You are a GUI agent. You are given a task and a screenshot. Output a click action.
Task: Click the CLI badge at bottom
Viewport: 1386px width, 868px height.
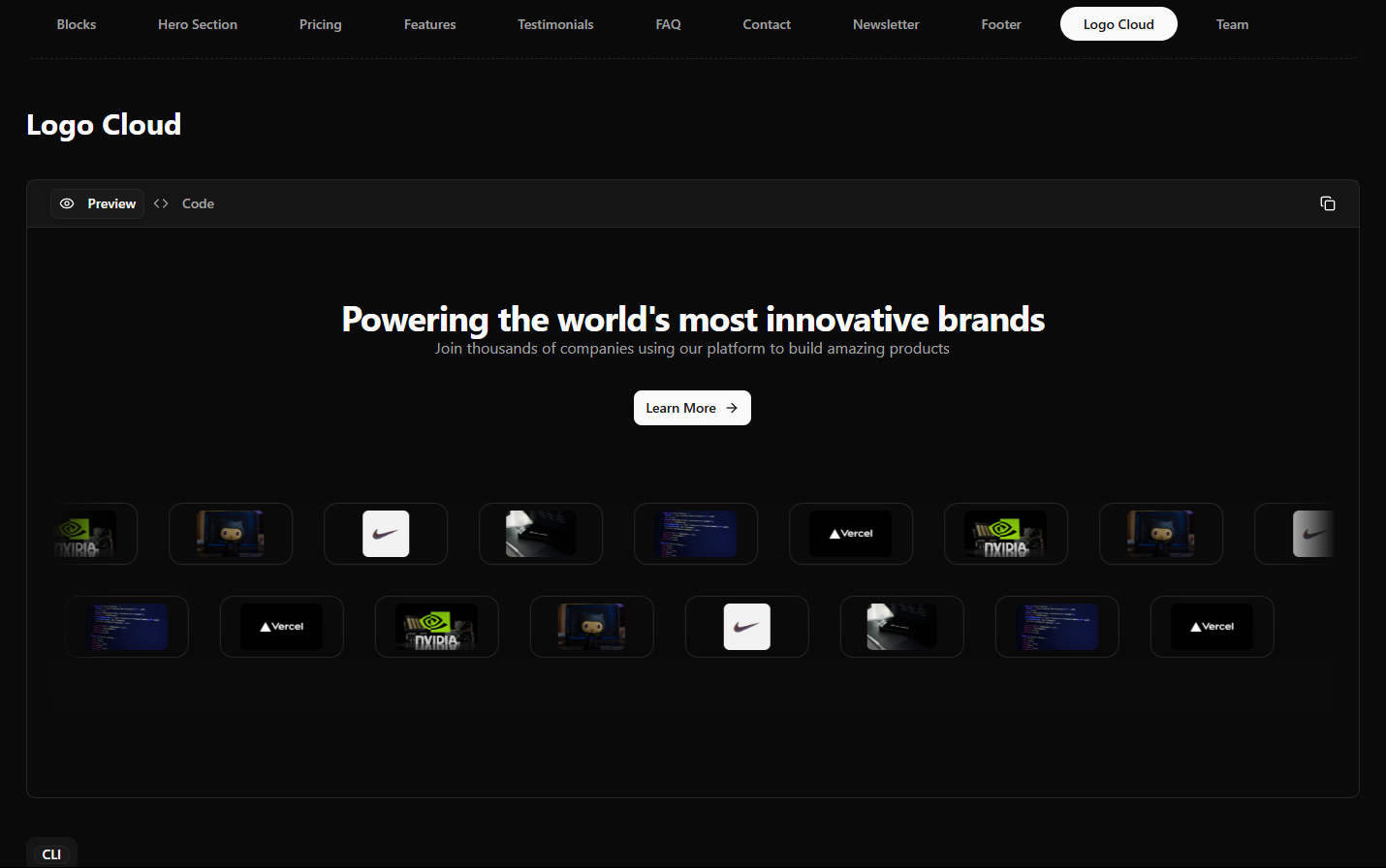pyautogui.click(x=51, y=853)
